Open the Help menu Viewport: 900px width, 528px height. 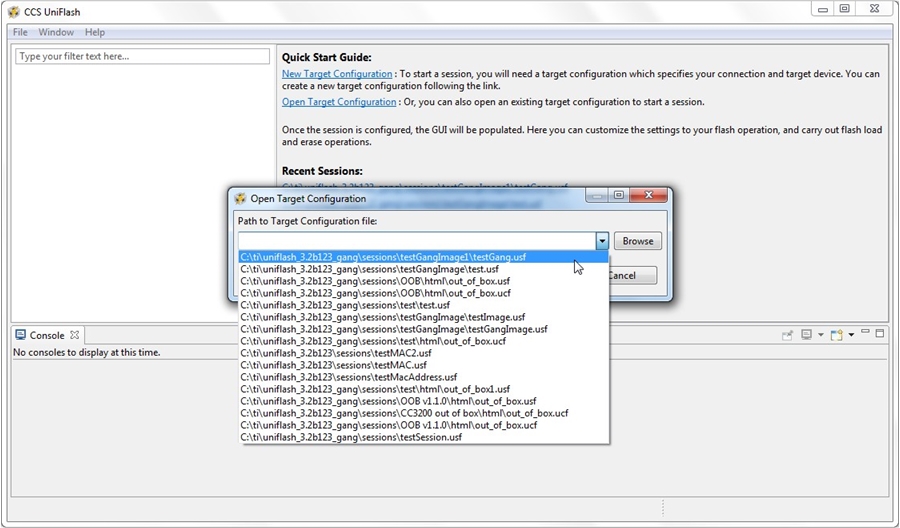coord(95,32)
